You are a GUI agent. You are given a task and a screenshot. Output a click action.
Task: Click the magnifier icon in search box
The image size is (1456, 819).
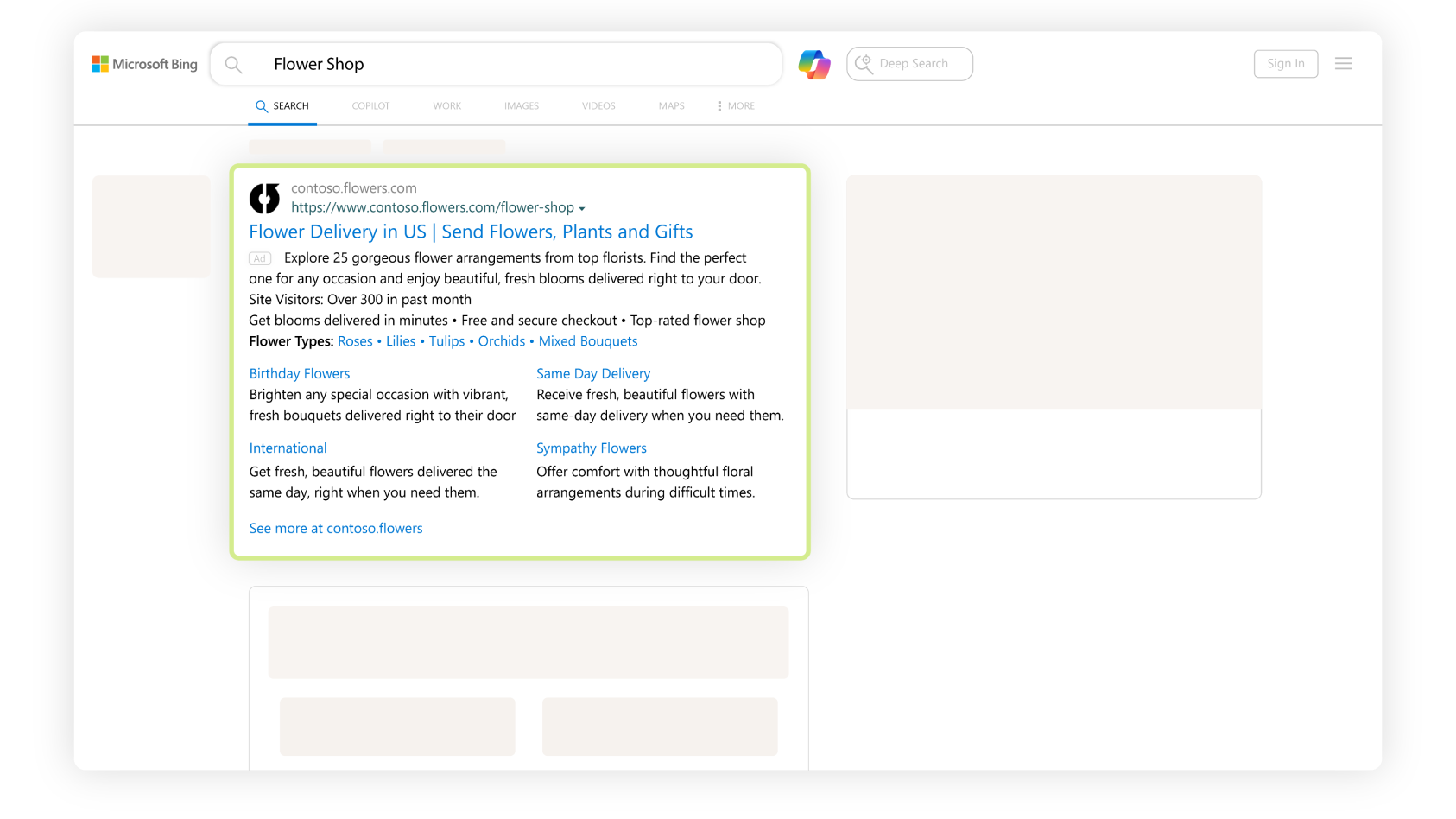233,64
